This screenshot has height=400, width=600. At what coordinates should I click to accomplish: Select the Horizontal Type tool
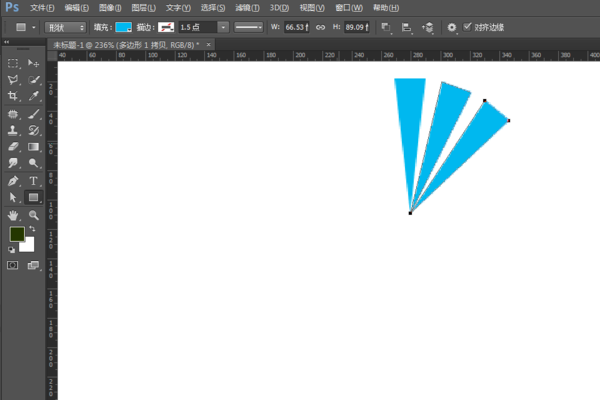point(34,181)
